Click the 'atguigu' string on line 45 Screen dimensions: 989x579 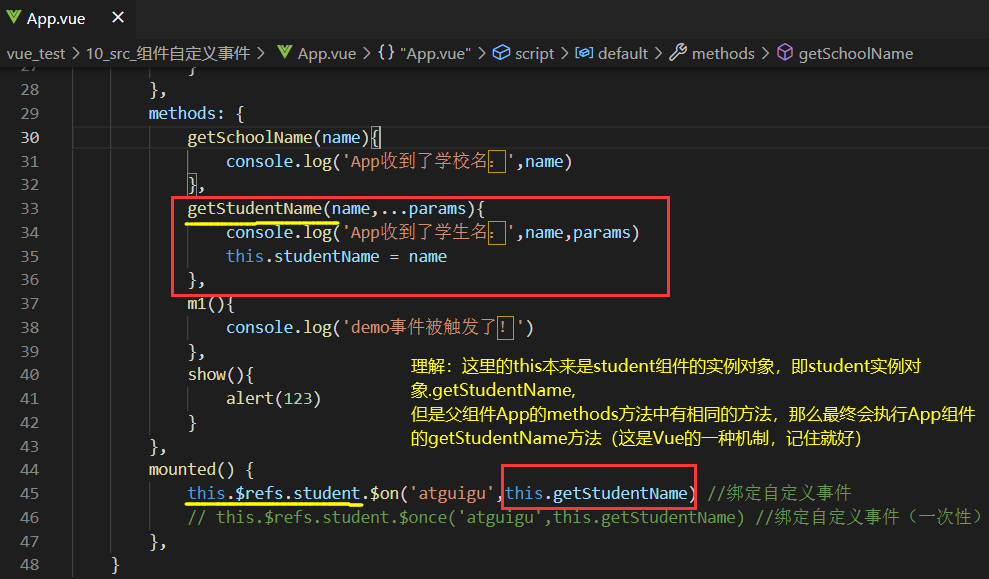click(x=452, y=493)
